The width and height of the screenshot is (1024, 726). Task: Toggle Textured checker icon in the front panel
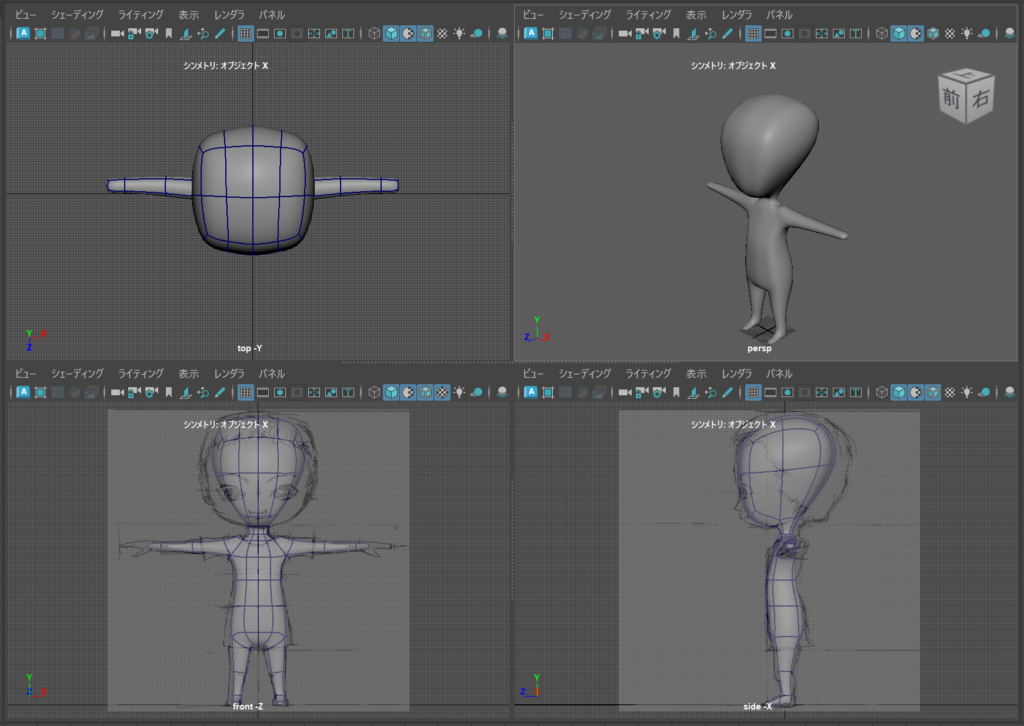click(441, 392)
